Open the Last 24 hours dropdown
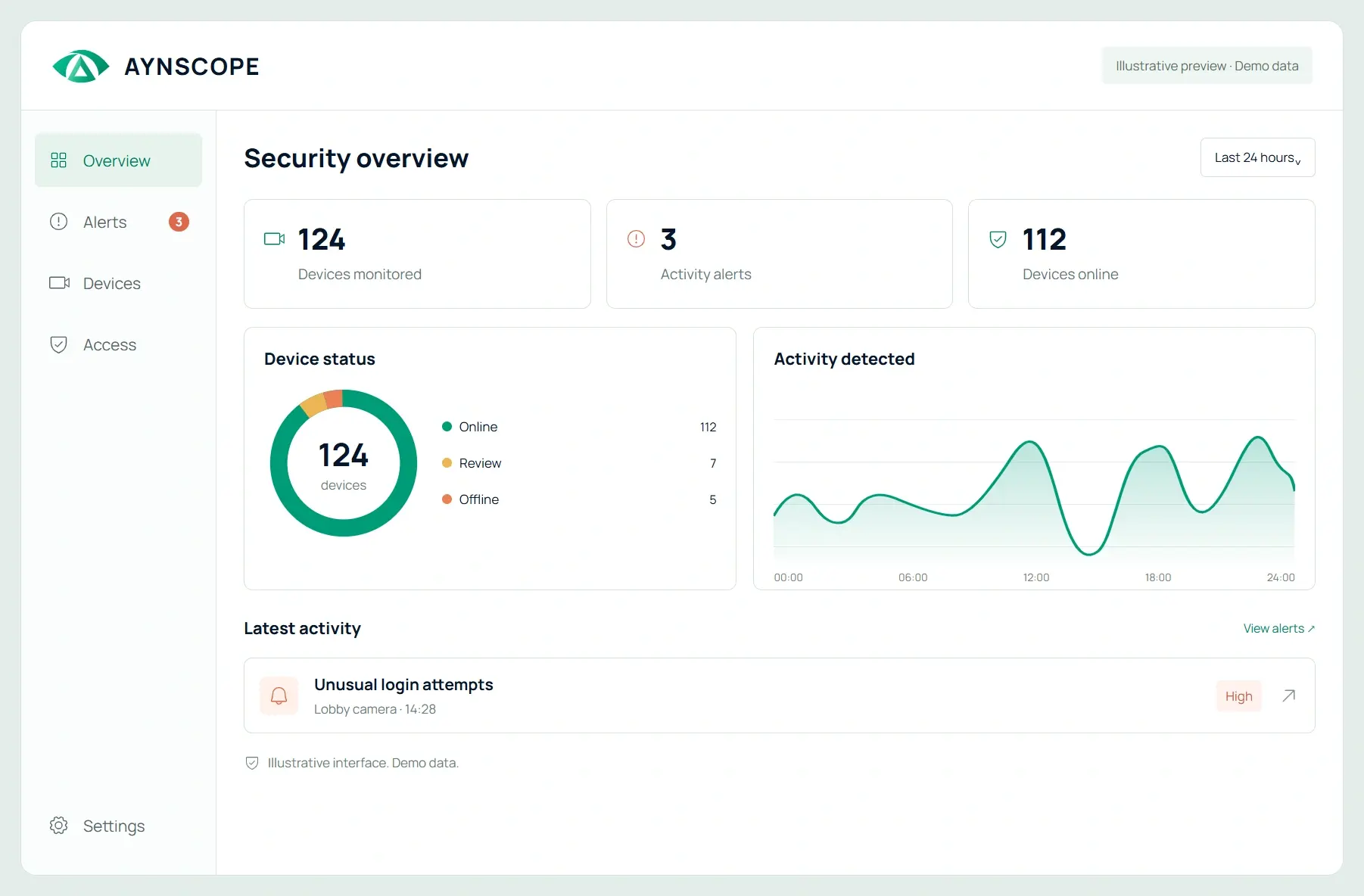 pos(1257,157)
